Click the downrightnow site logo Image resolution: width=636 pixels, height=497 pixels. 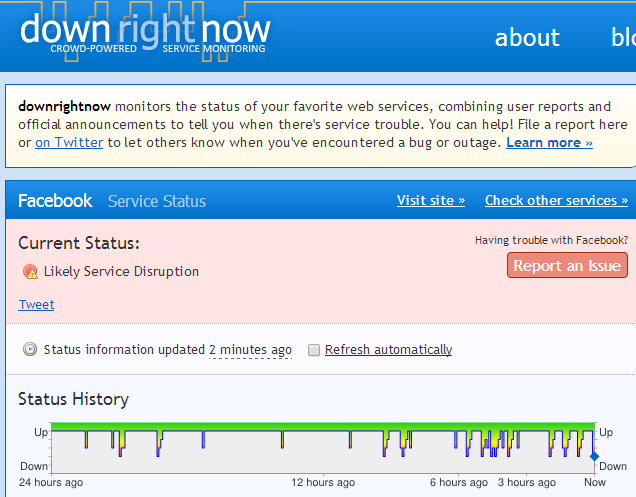[145, 34]
